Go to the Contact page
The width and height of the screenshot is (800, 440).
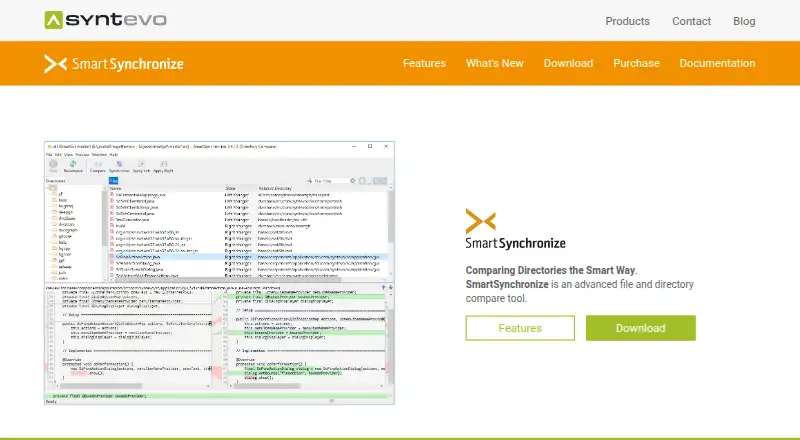pyautogui.click(x=691, y=21)
